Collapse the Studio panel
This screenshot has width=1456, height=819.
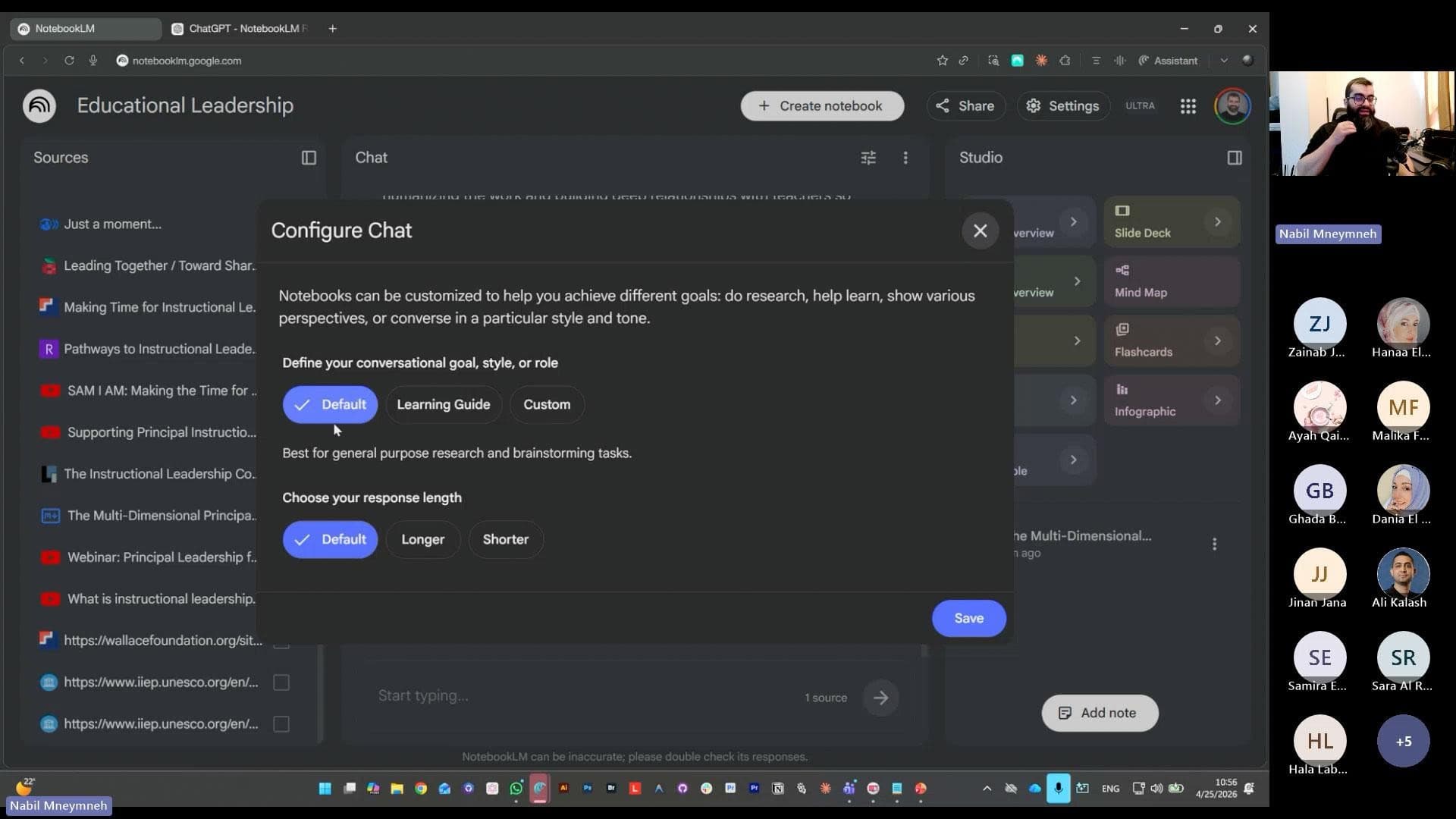[1234, 158]
